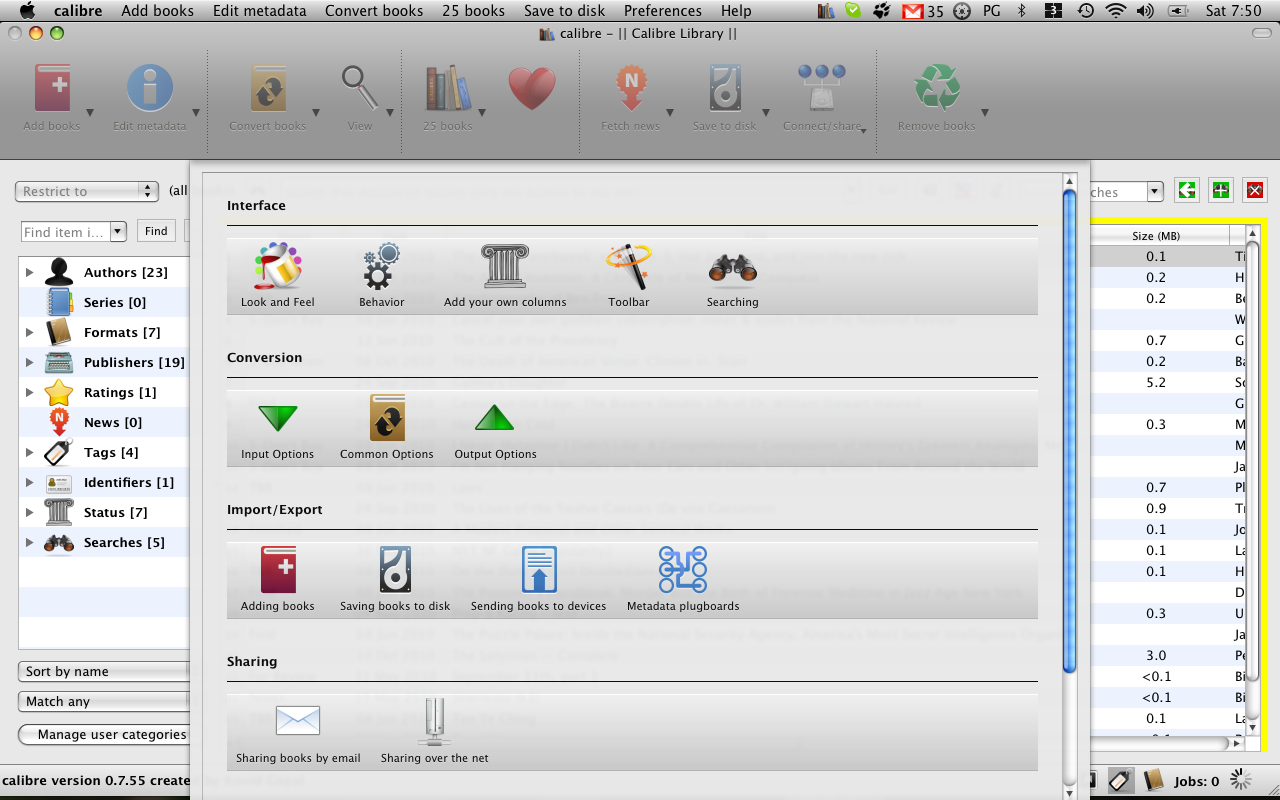Click the Convert books toolbar icon

[268, 90]
